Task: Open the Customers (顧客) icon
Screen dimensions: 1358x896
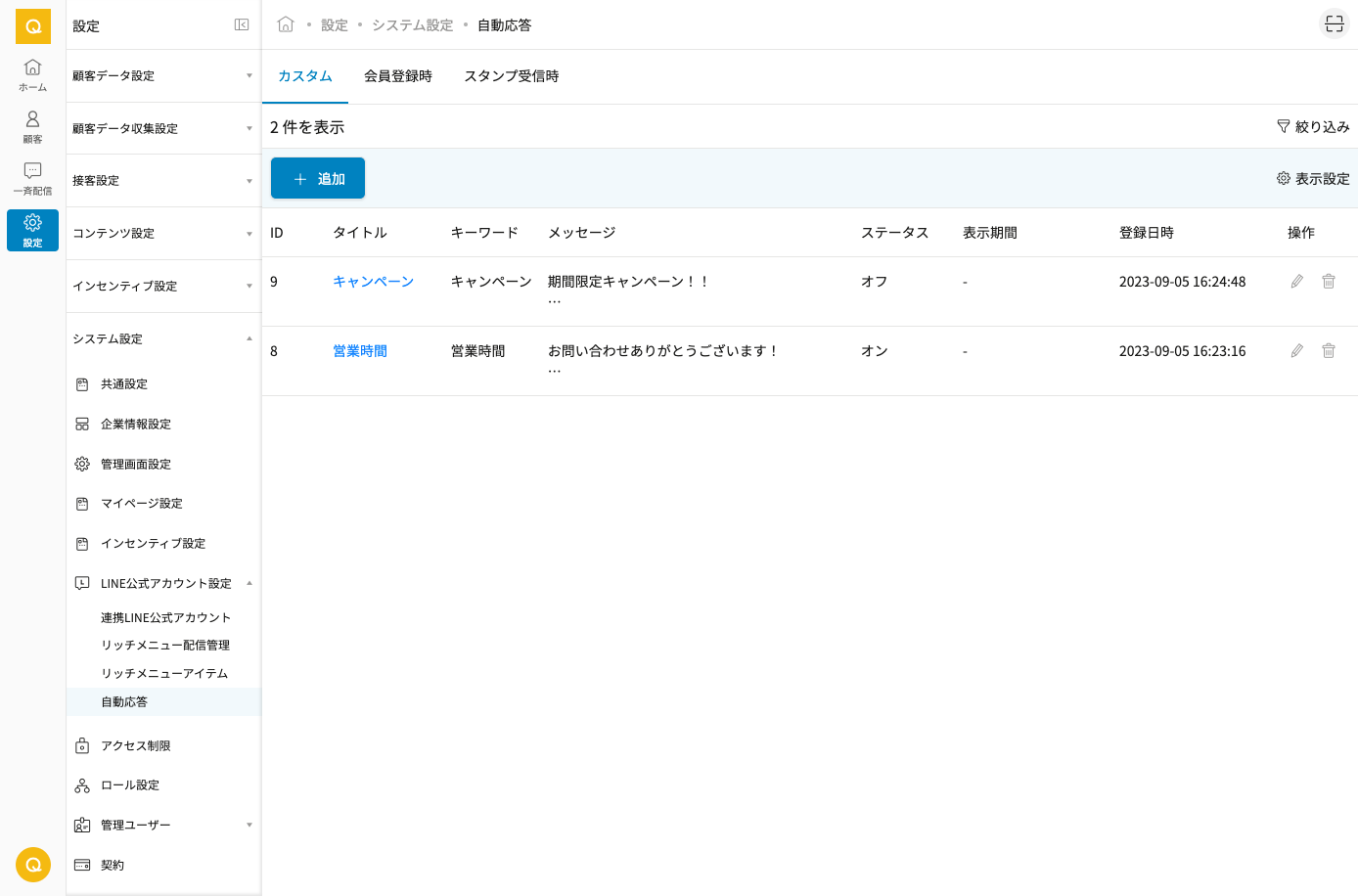Action: (x=32, y=126)
